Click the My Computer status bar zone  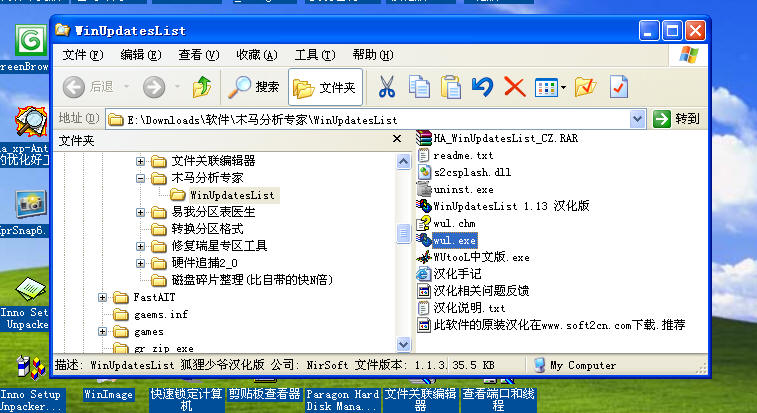click(575, 365)
